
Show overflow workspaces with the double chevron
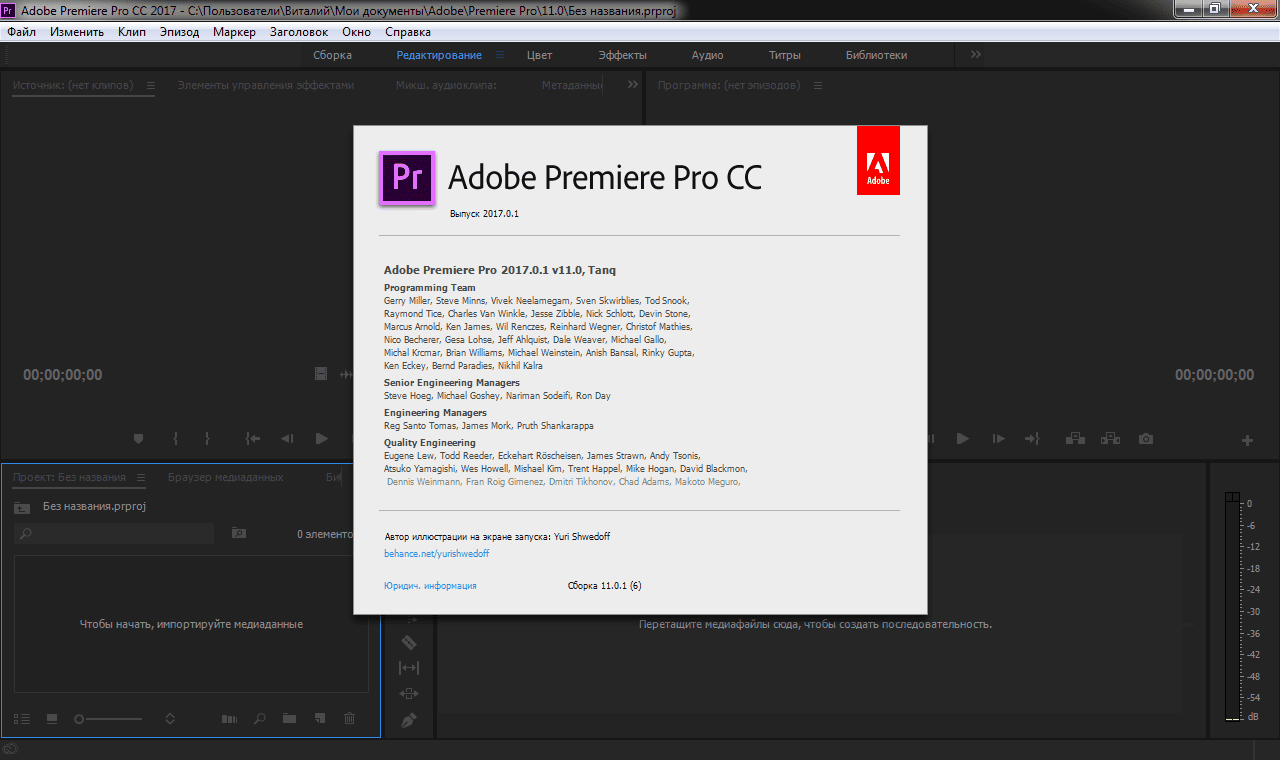(x=976, y=55)
